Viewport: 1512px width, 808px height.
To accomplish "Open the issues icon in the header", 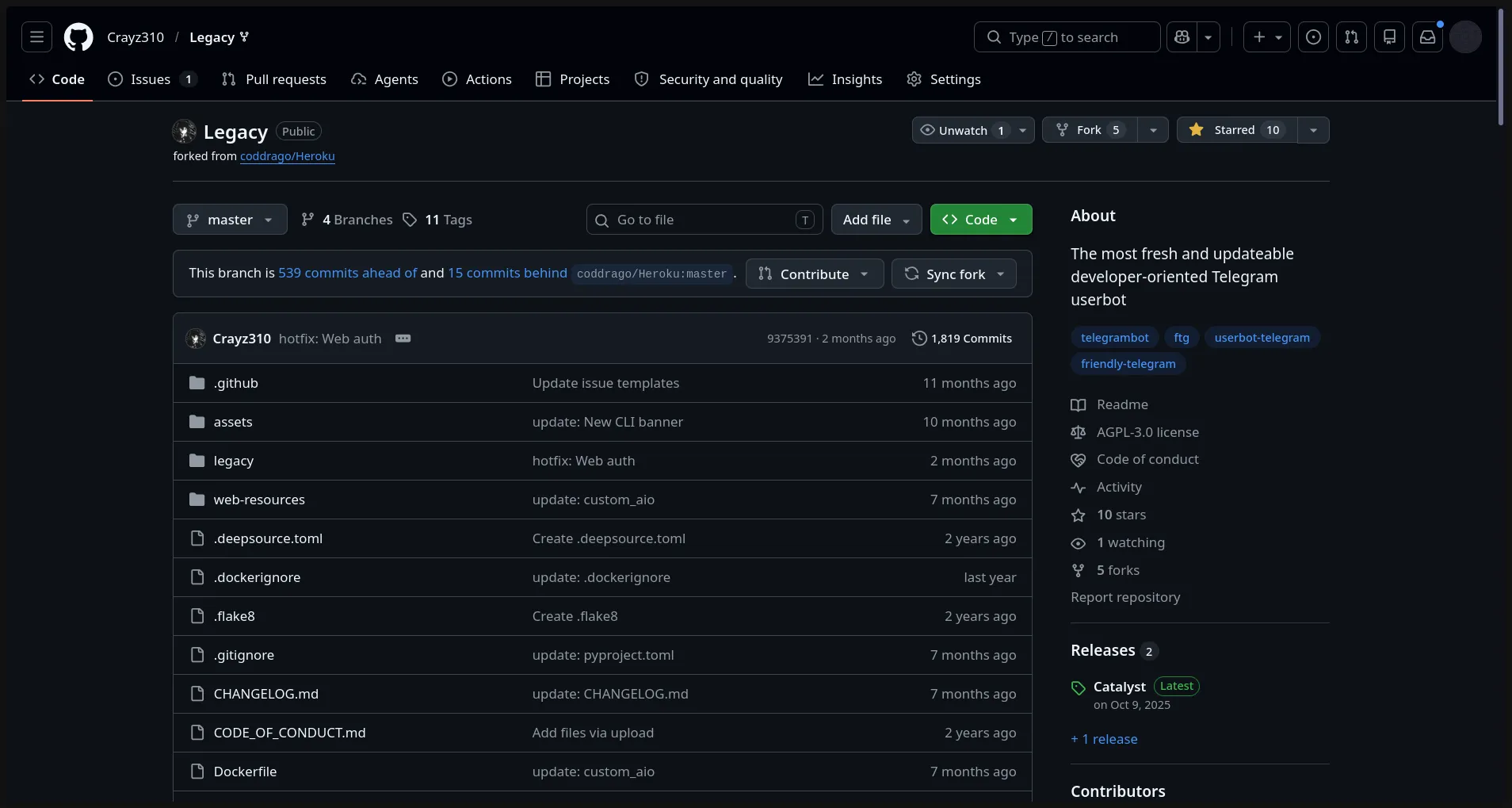I will point(1313,37).
